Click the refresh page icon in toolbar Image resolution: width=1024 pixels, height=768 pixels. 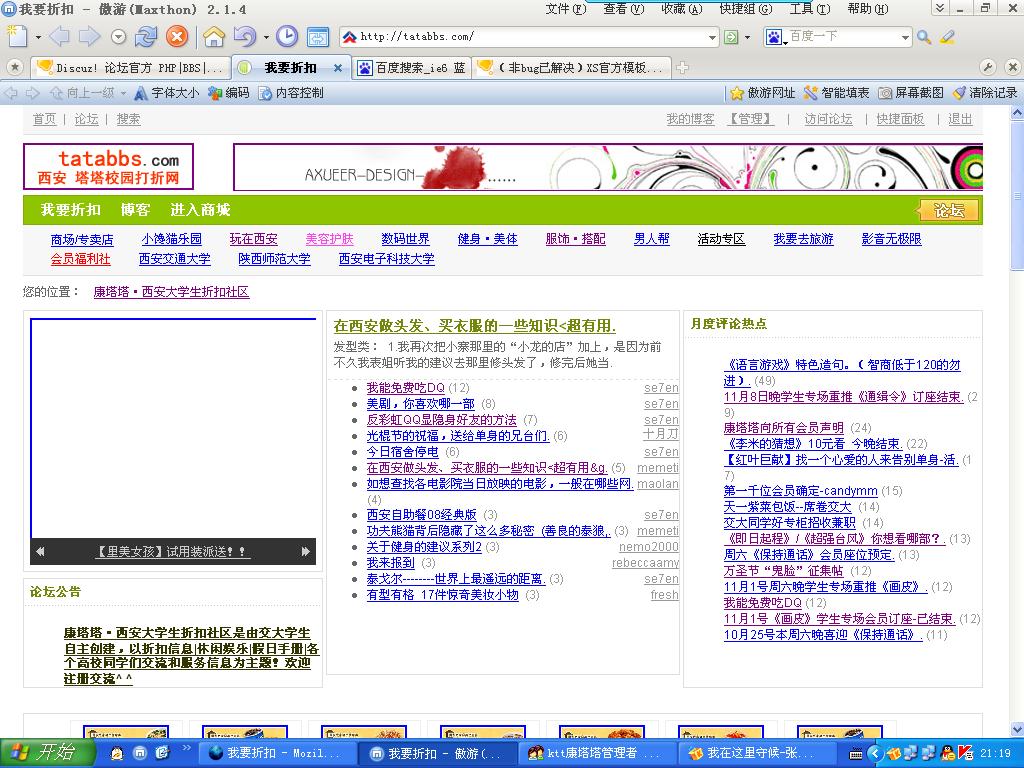click(146, 37)
